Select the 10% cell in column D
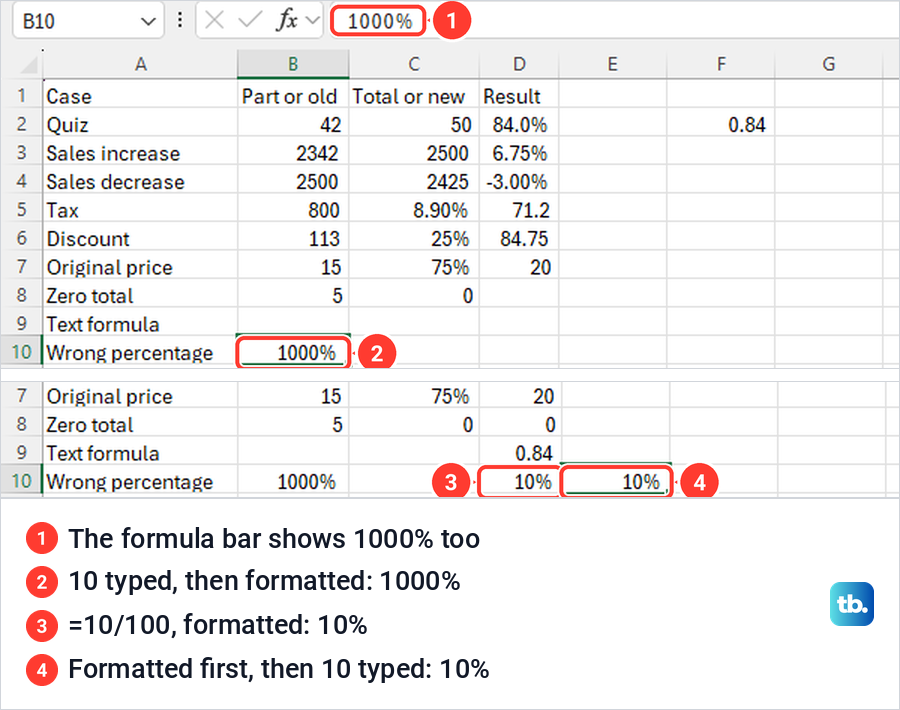 click(520, 482)
